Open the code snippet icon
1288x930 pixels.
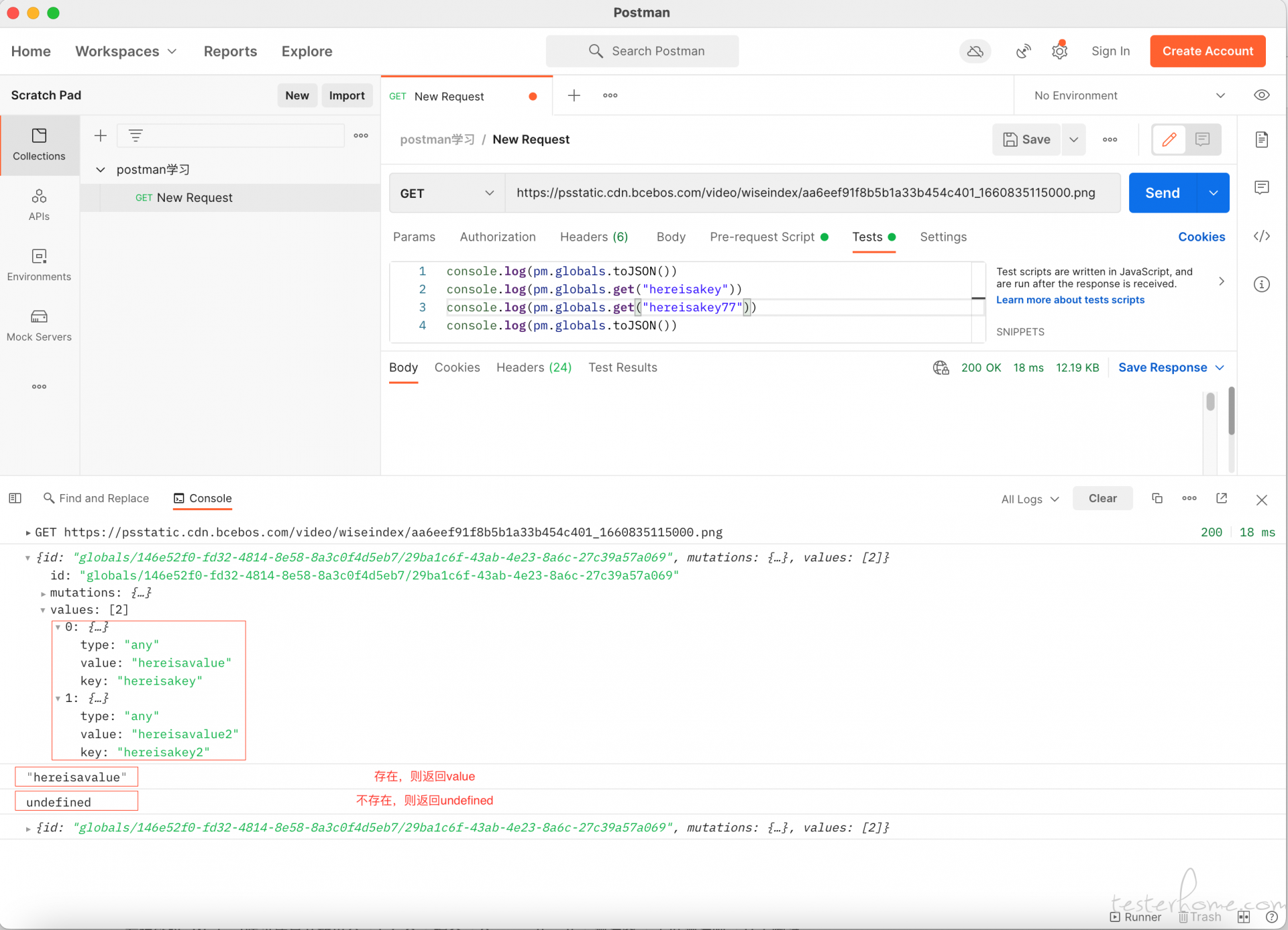(x=1262, y=236)
